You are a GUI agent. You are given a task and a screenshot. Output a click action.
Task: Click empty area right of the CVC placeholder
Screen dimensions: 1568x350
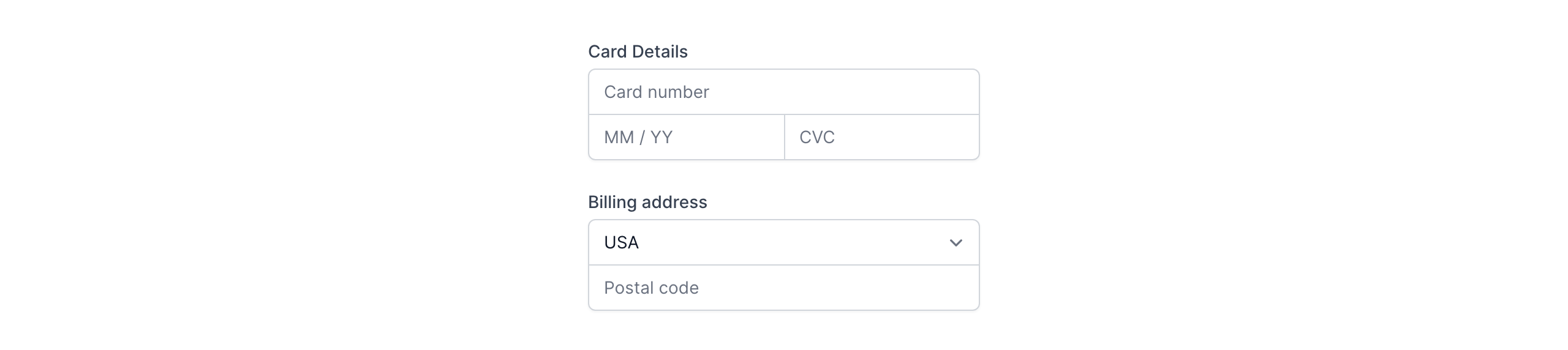(907, 137)
